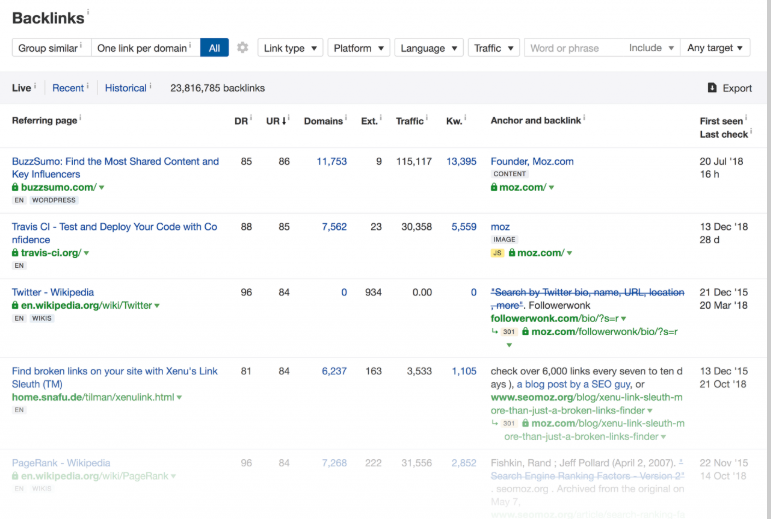
Task: Click the 301 redirect badge for moz.com/blog/xenu
Action: 509,423
